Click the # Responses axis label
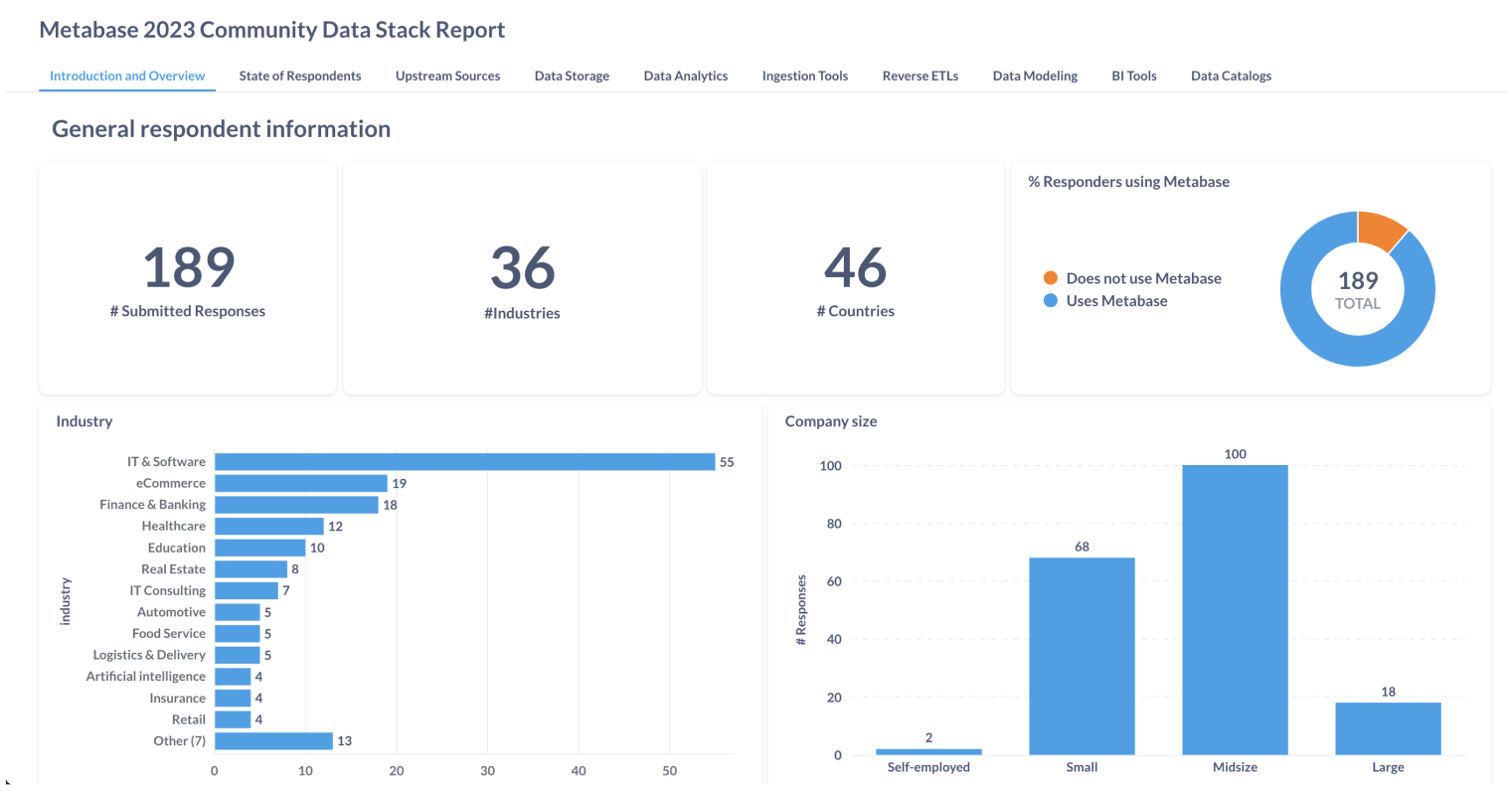 pyautogui.click(x=801, y=610)
